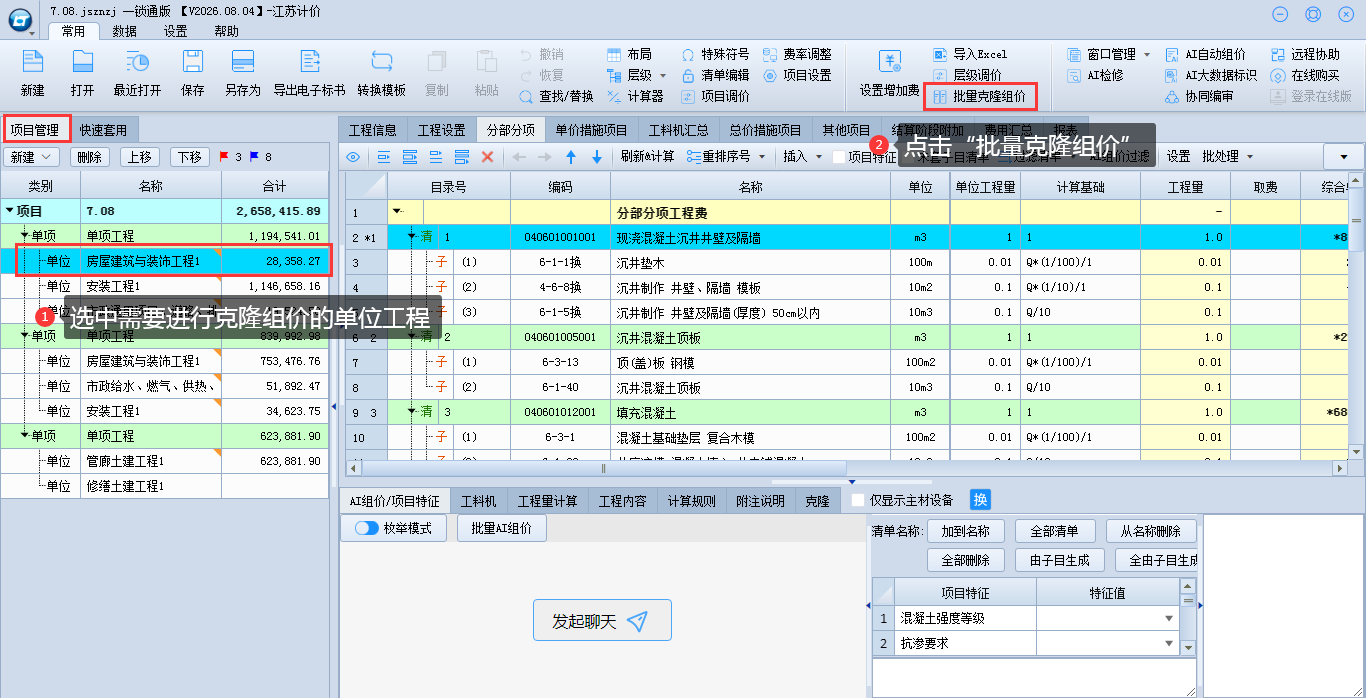1366x698 pixels.
Task: Open 查找/替换 find and replace
Action: point(557,96)
